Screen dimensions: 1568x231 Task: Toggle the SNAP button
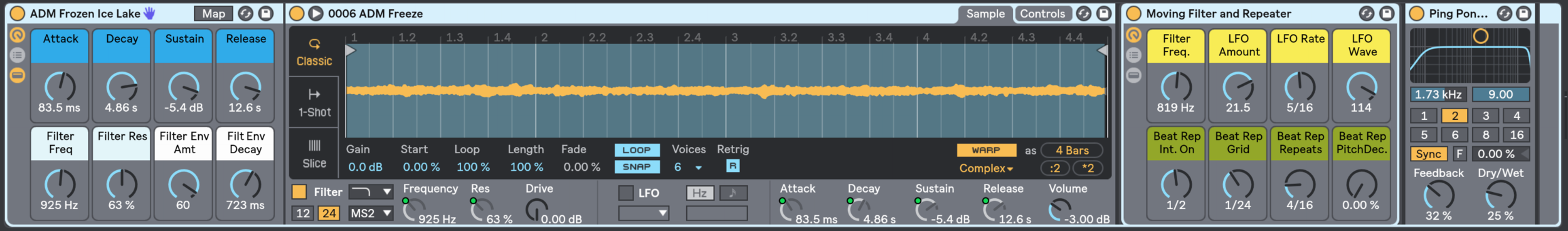637,167
